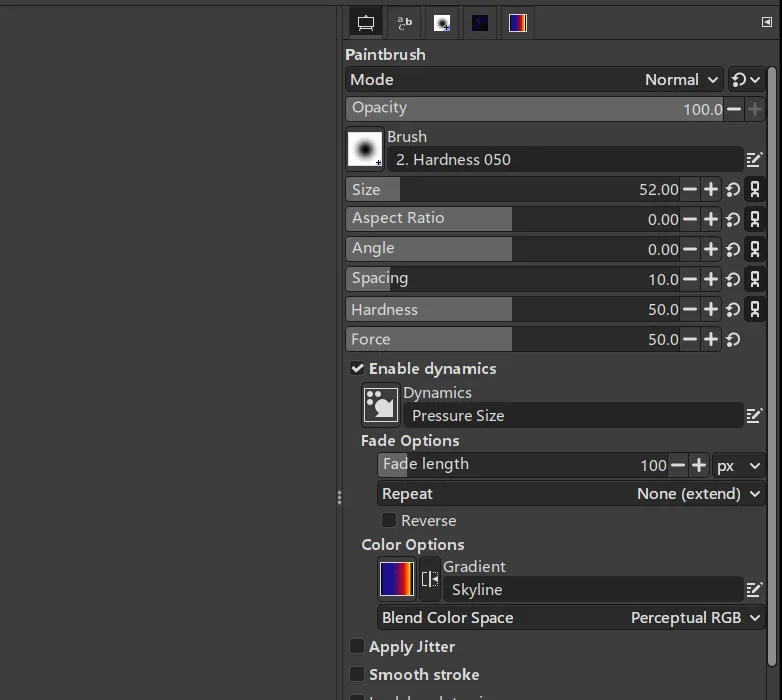Open brush editor for Hardness 050

point(754,160)
